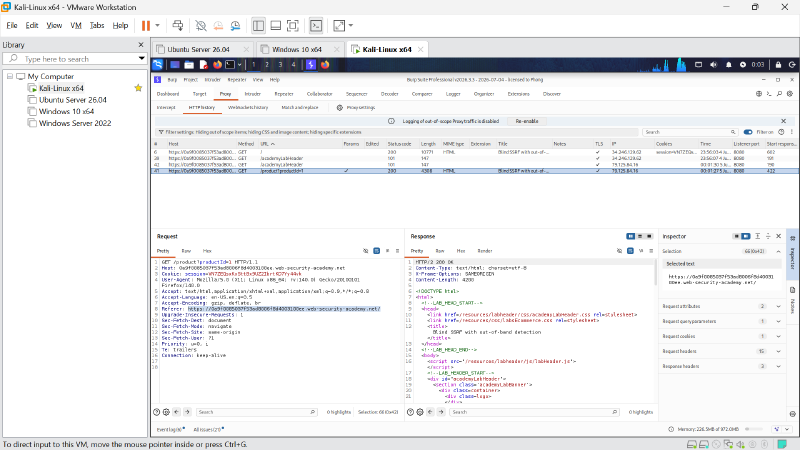Click the revert snapshot icon in VMware toolbar
Image resolution: width=800 pixels, height=450 pixels.
218,26
